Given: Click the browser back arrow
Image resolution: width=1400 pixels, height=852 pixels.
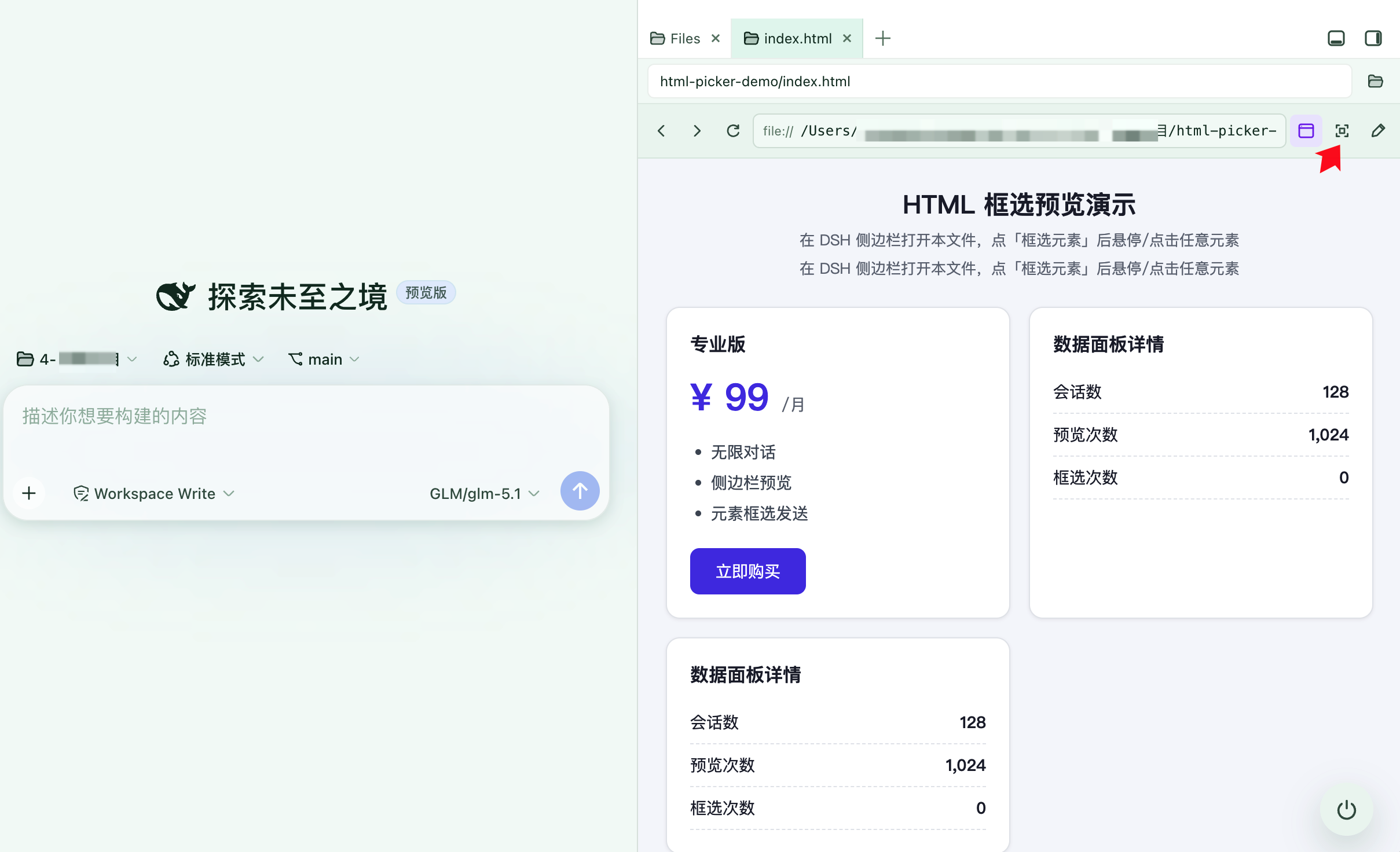Looking at the screenshot, I should [661, 131].
